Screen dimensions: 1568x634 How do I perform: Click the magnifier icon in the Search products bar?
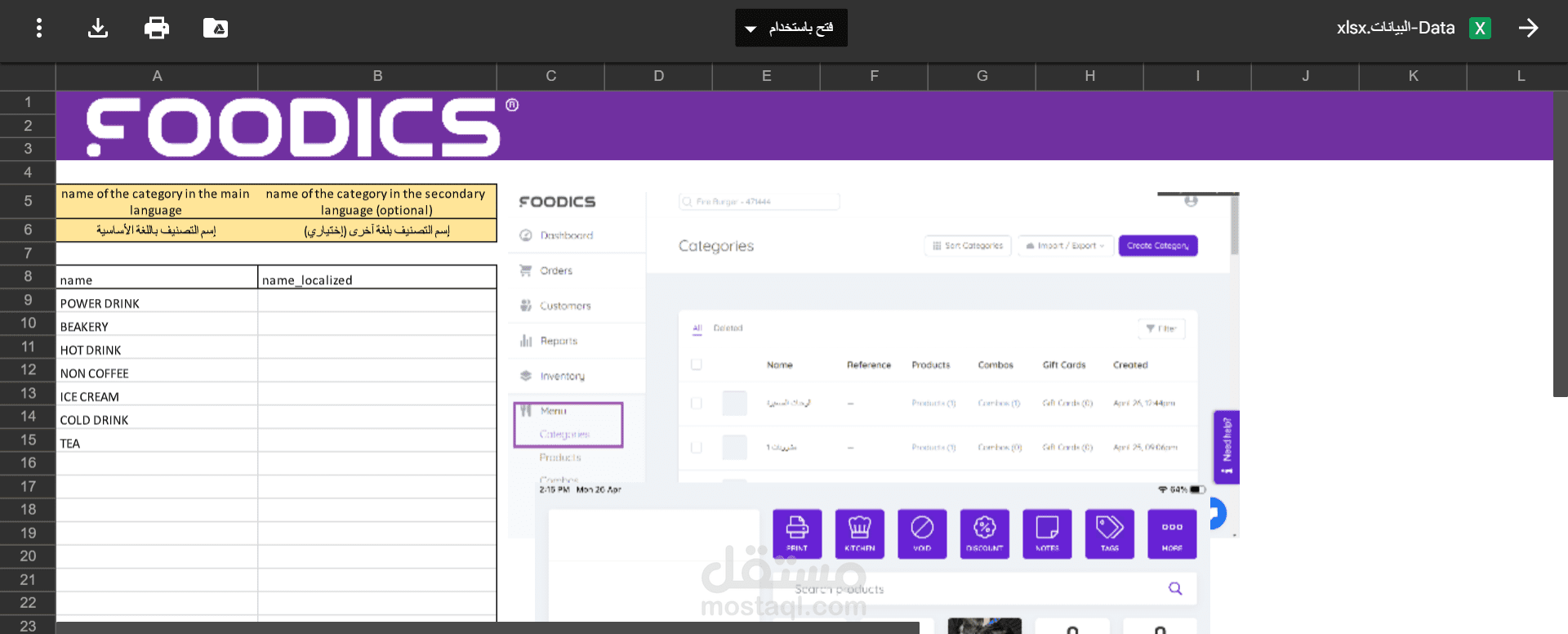(x=1175, y=588)
